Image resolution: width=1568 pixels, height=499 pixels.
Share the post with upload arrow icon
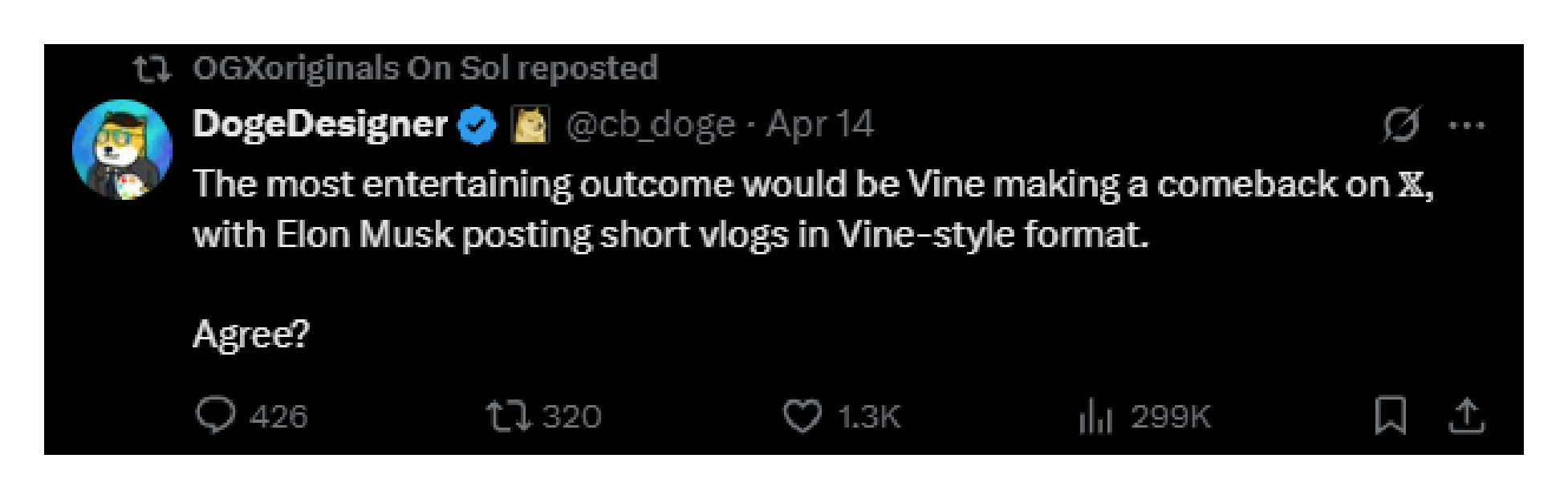[x=1467, y=416]
